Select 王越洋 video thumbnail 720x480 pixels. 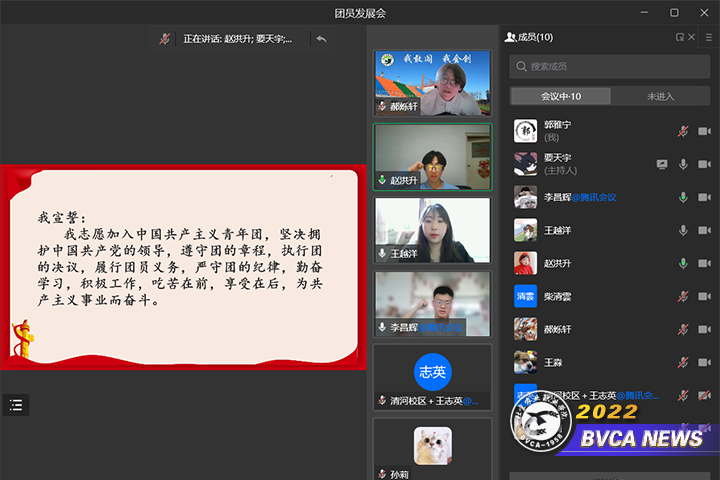tap(432, 230)
